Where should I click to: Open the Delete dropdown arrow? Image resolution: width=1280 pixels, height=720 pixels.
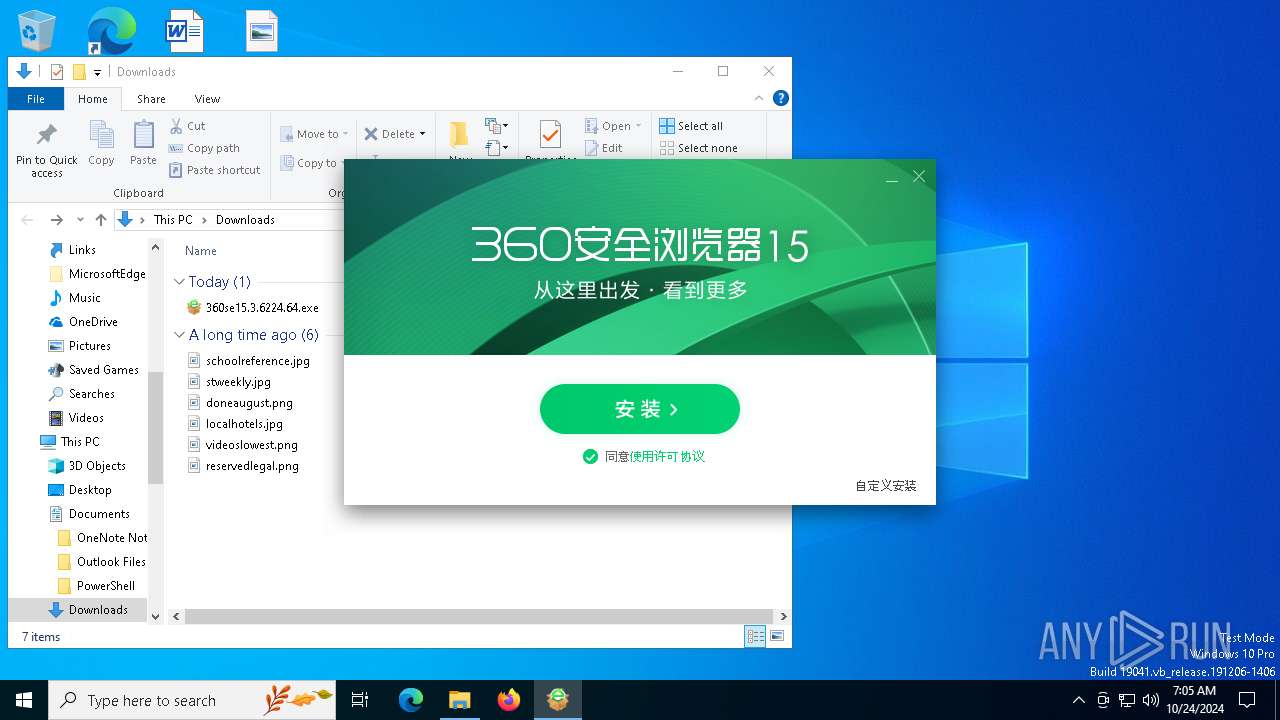[422, 134]
